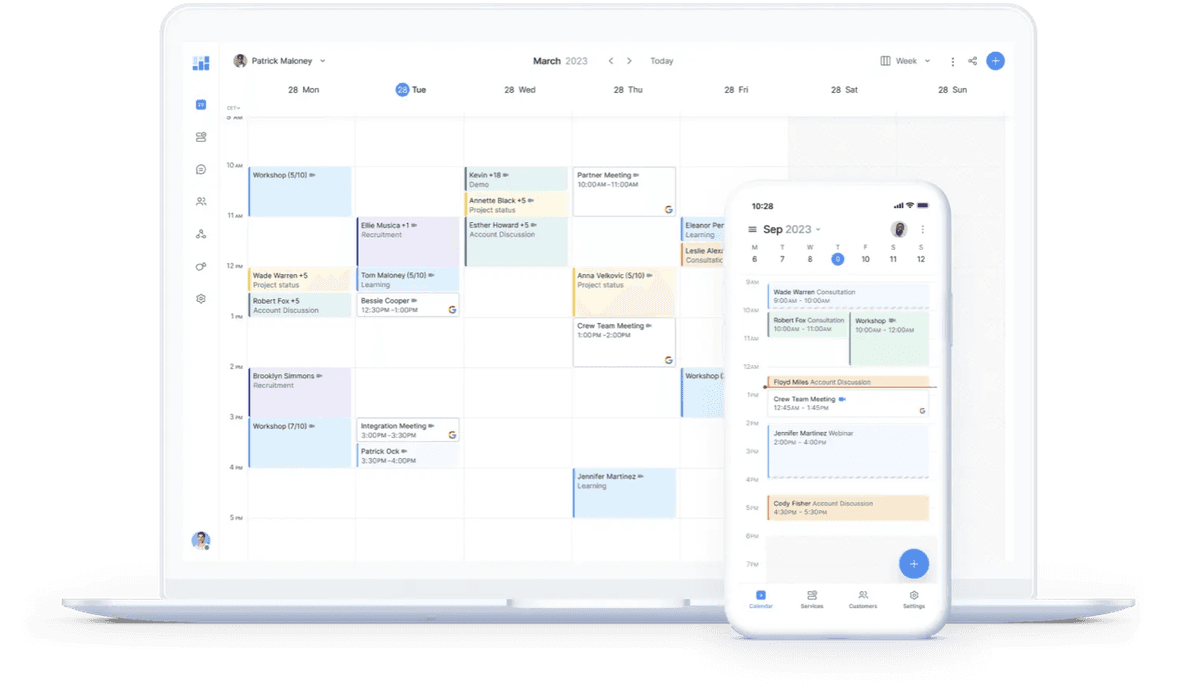This screenshot has height=697, width=1200.
Task: Tap the selected Thursday date on phone
Action: point(838,259)
